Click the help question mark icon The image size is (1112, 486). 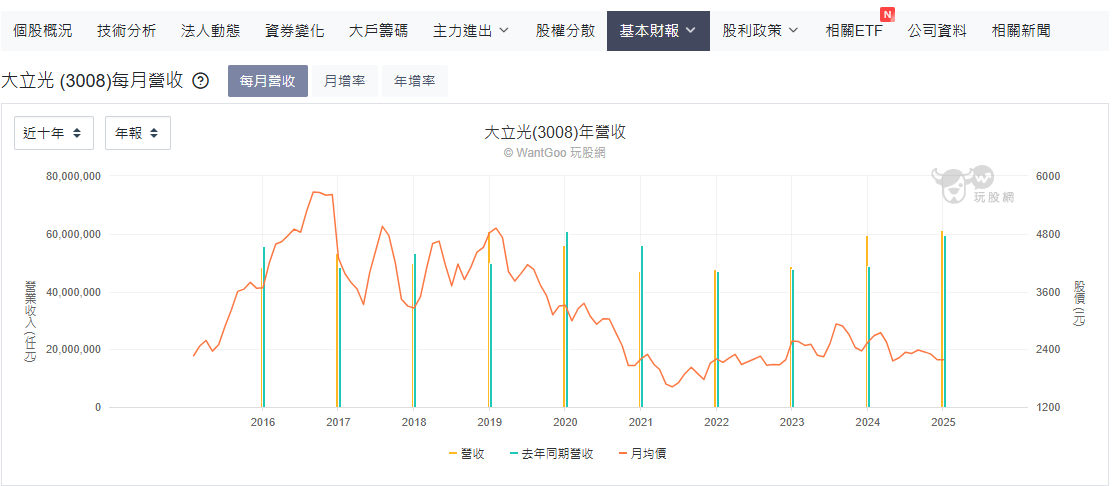(x=201, y=81)
